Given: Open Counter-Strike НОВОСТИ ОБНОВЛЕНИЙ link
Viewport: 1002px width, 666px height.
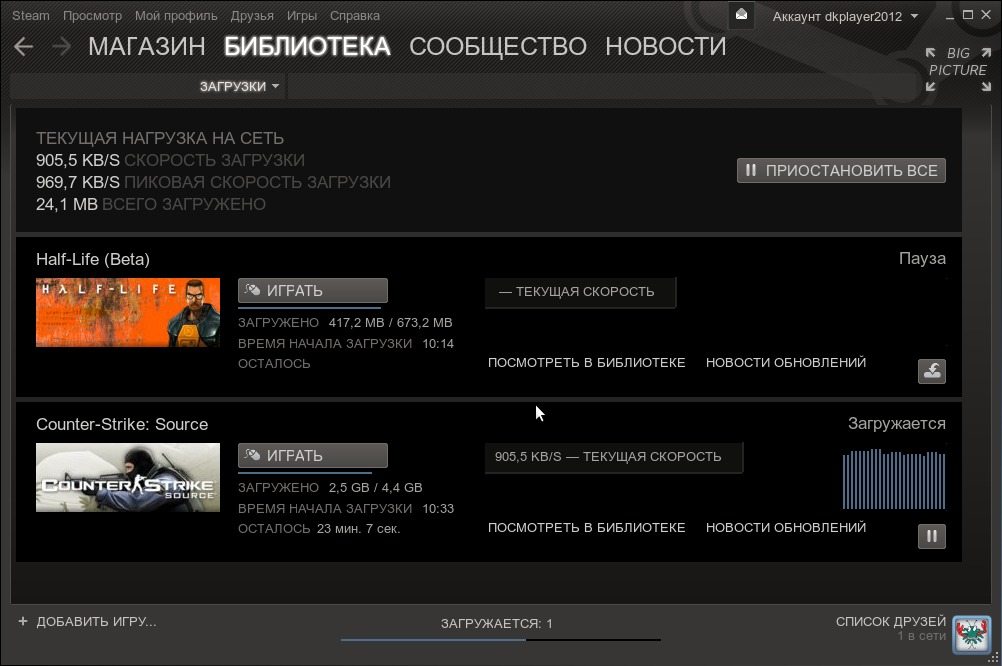Looking at the screenshot, I should [x=786, y=527].
